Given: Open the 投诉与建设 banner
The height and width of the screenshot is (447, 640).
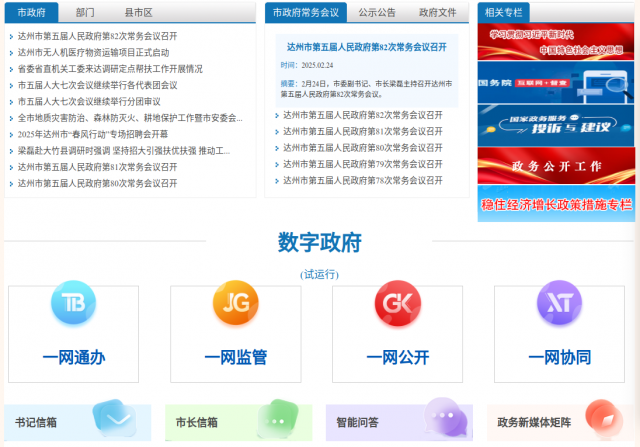Looking at the screenshot, I should (556, 127).
